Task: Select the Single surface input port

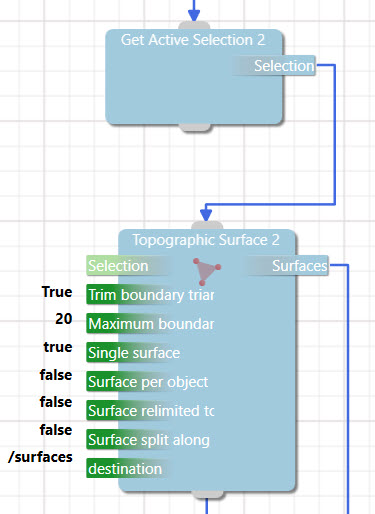Action: pyautogui.click(x=135, y=353)
